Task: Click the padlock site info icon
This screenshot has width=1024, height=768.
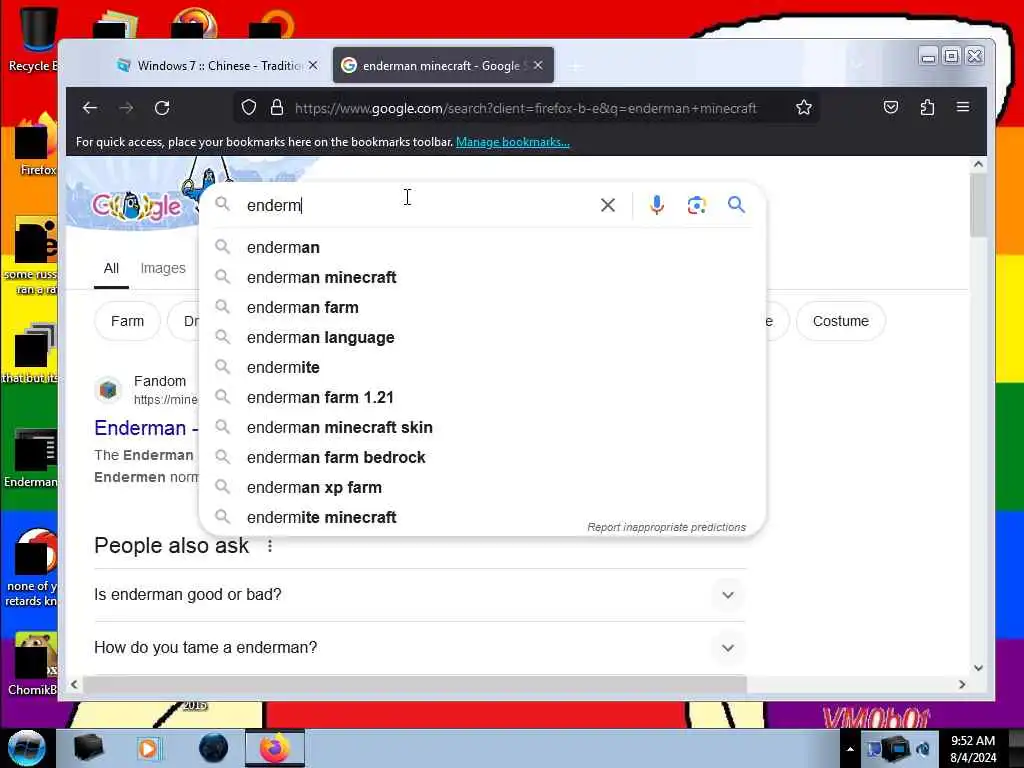Action: 277,108
